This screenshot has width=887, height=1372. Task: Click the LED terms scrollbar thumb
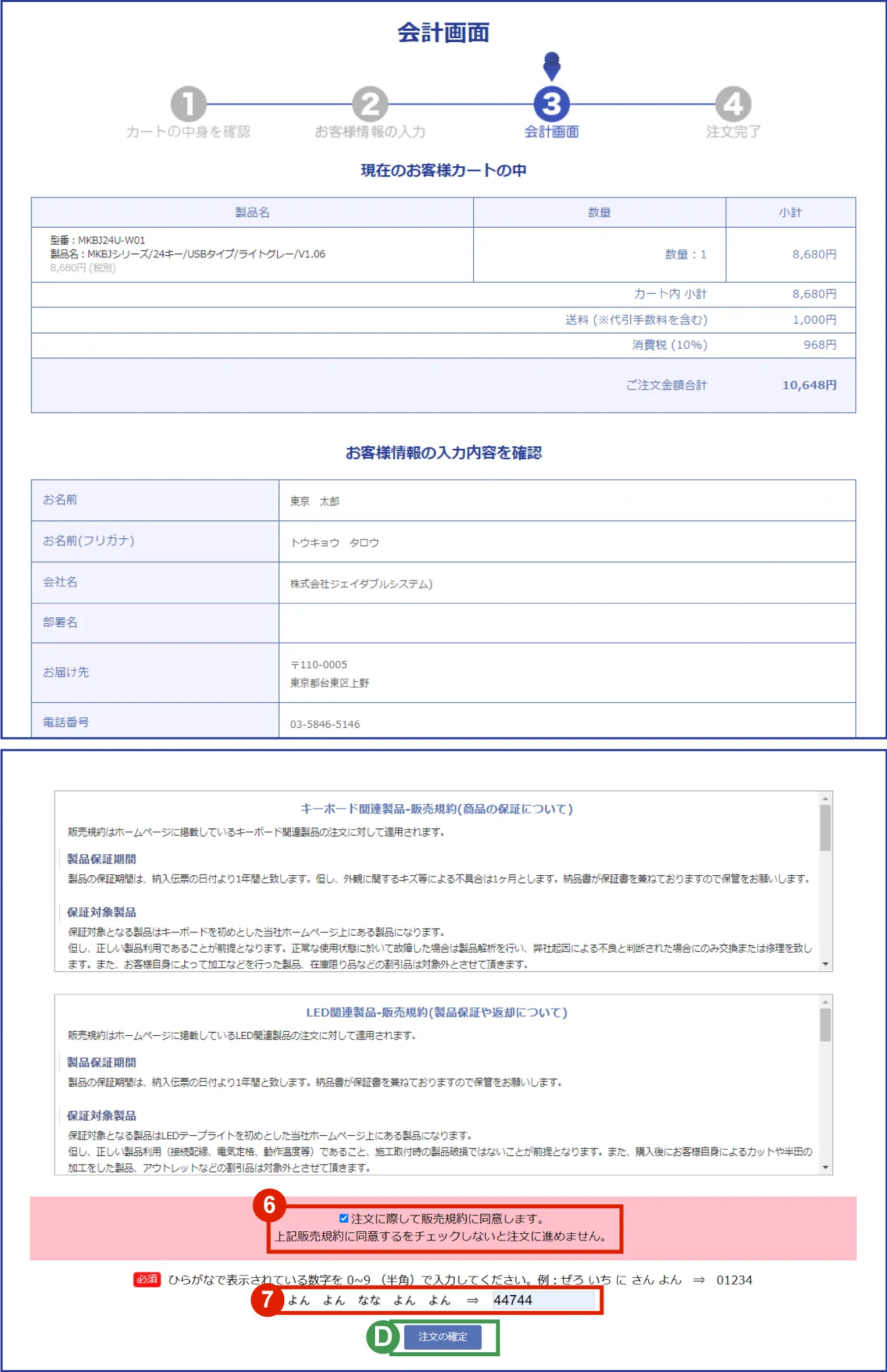825,1025
